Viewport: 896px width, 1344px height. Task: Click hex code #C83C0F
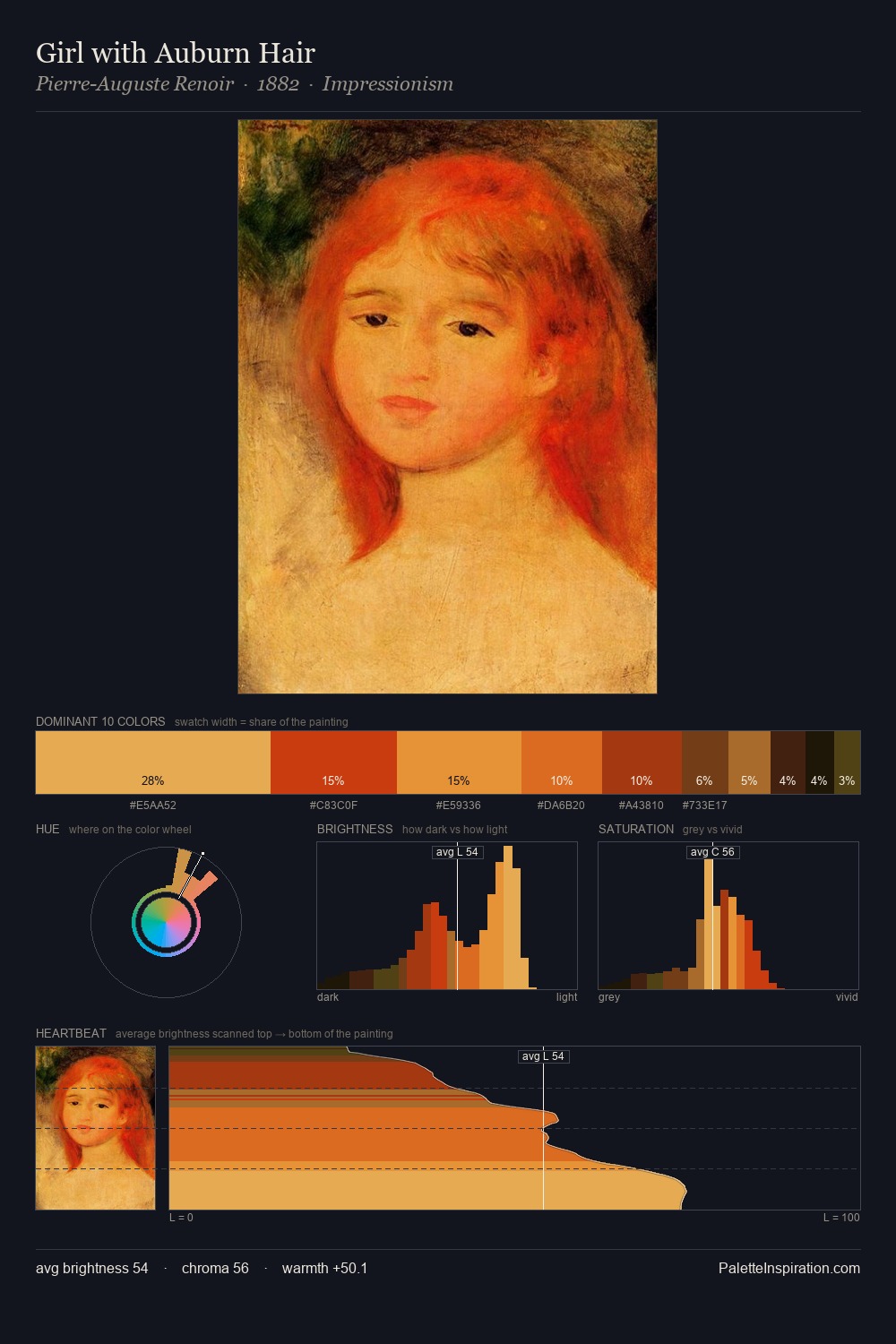pyautogui.click(x=333, y=806)
